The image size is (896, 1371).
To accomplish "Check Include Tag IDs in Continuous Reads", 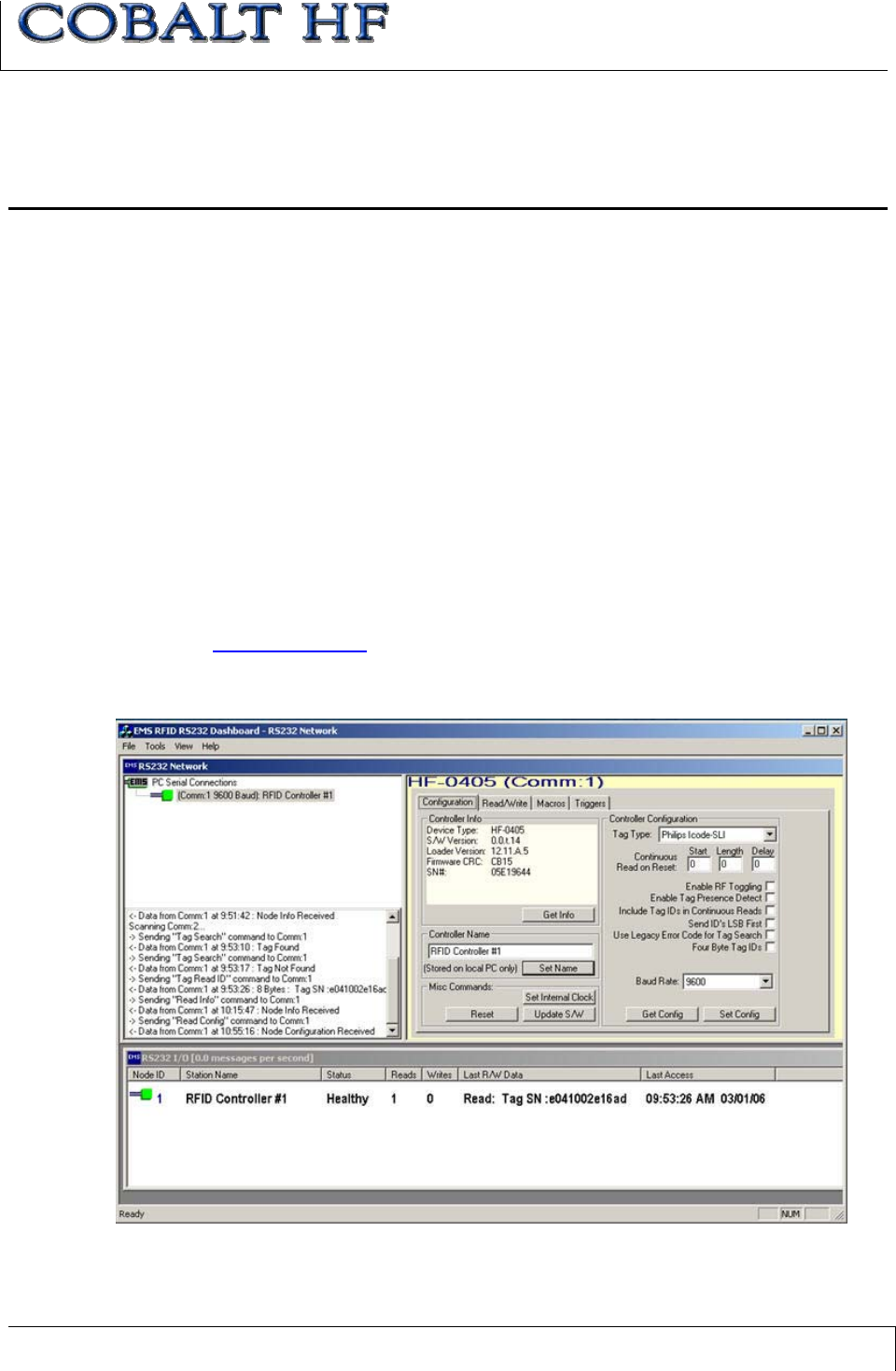I will [x=770, y=910].
